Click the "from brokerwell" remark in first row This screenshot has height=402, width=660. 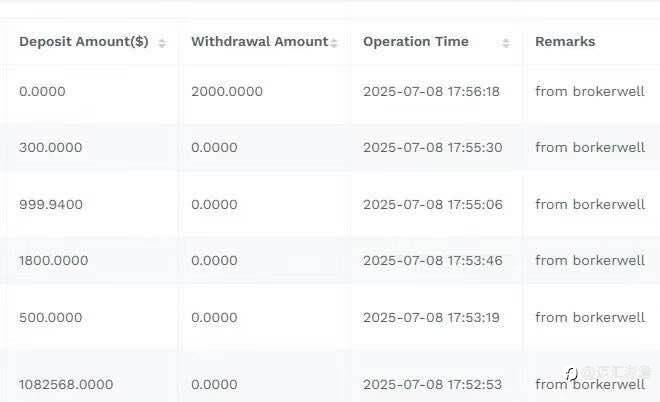(x=590, y=92)
